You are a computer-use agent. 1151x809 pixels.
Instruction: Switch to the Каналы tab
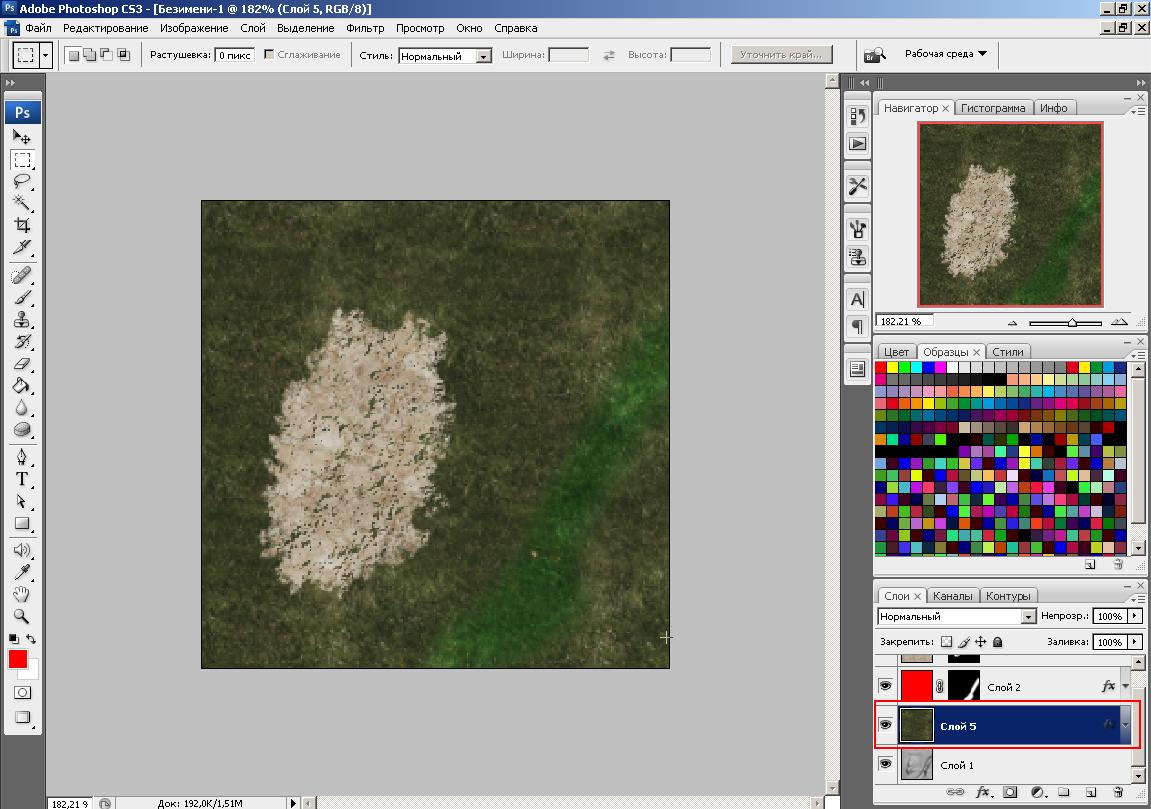pyautogui.click(x=953, y=596)
